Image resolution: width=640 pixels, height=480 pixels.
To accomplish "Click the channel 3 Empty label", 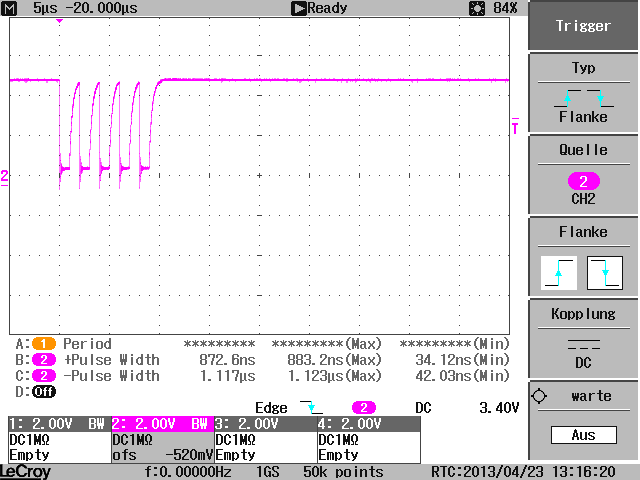I will tap(235, 455).
